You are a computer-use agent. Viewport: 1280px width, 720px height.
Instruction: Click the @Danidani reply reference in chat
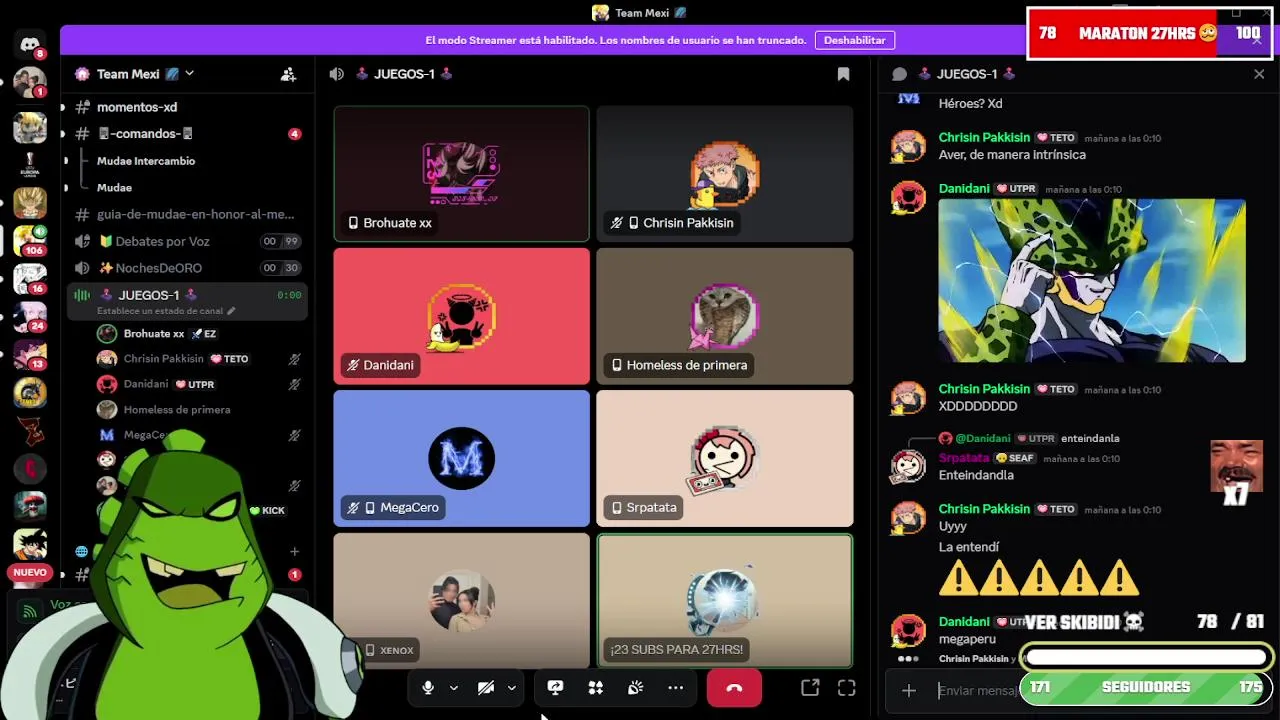pyautogui.click(x=983, y=438)
